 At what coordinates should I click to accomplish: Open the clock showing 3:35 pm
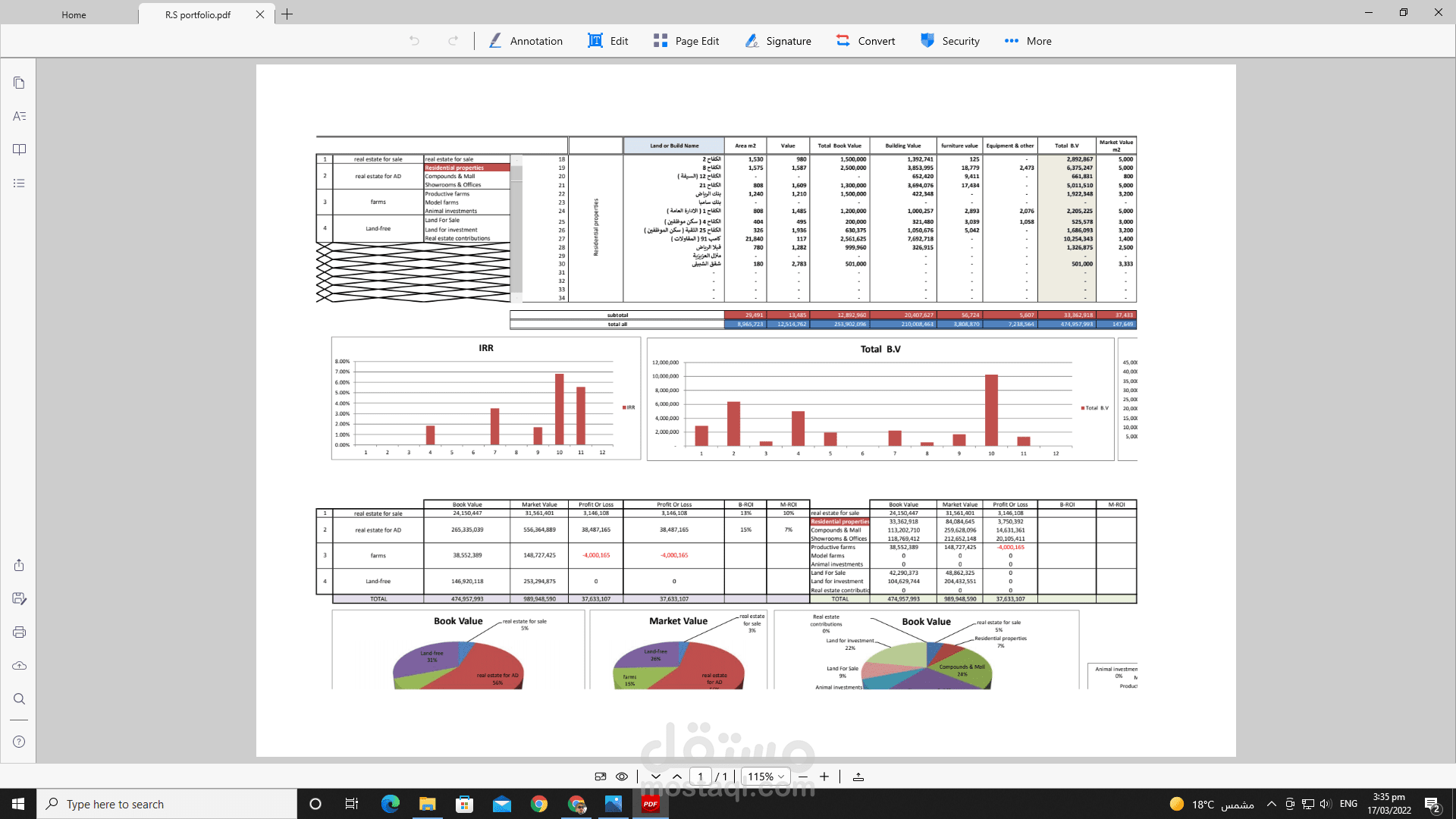coord(1389,804)
